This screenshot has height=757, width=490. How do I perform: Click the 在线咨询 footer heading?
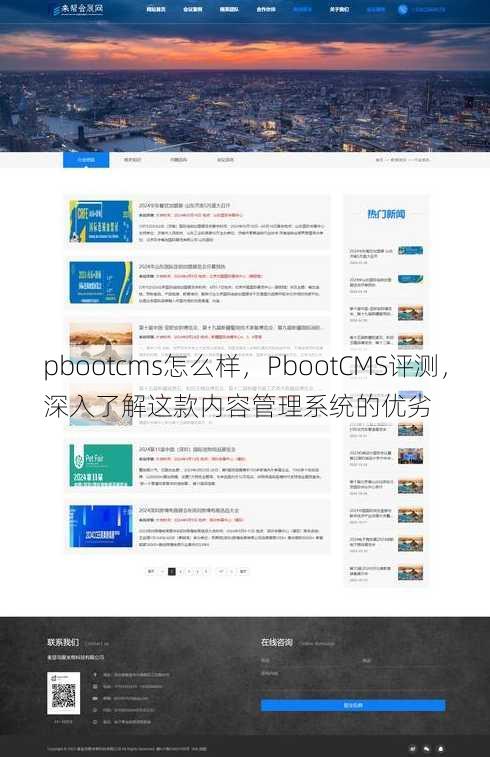tap(277, 643)
